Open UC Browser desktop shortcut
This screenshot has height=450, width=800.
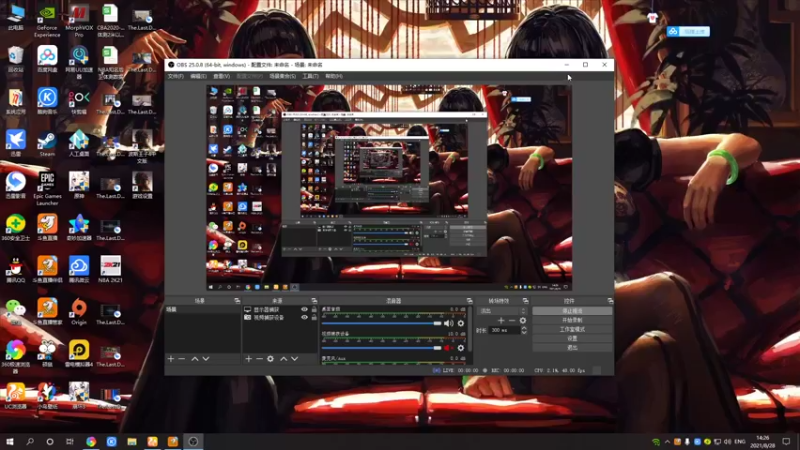(x=16, y=396)
